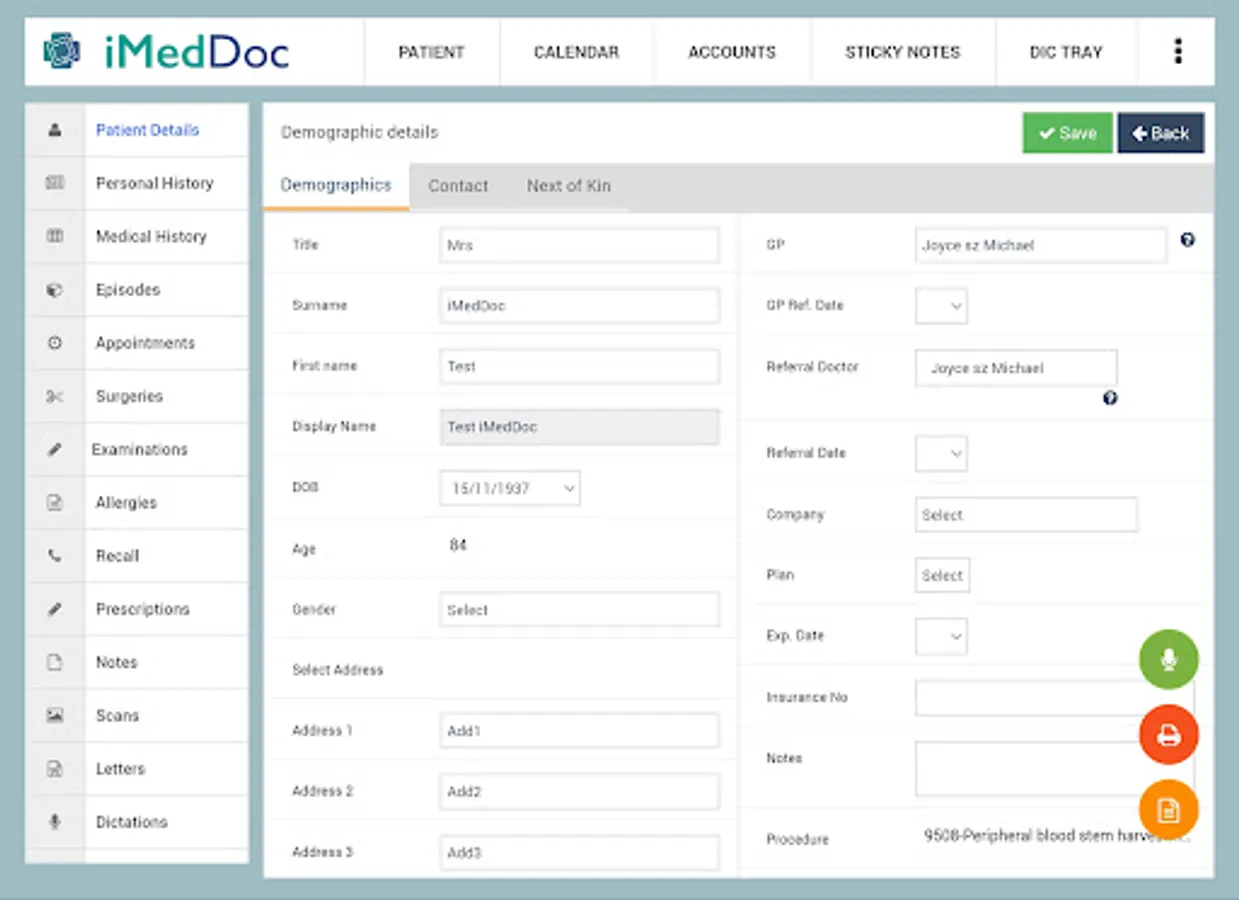
Task: Open Patient Details in sidebar
Action: point(147,130)
